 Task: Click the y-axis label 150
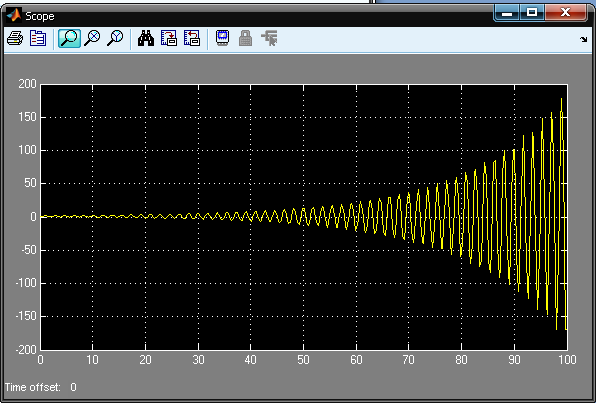27,117
